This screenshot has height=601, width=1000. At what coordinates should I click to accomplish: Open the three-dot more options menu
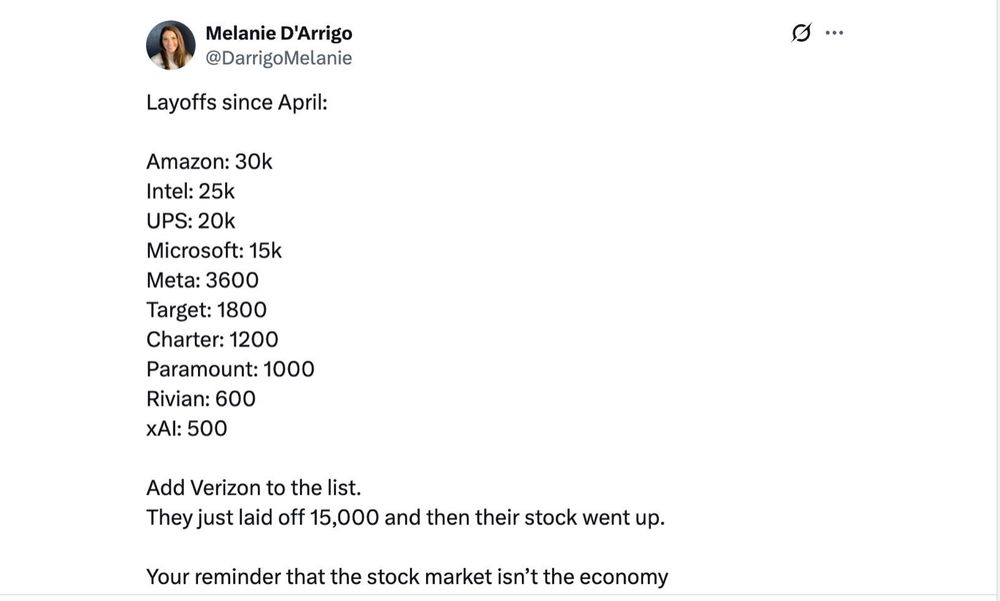click(x=834, y=33)
